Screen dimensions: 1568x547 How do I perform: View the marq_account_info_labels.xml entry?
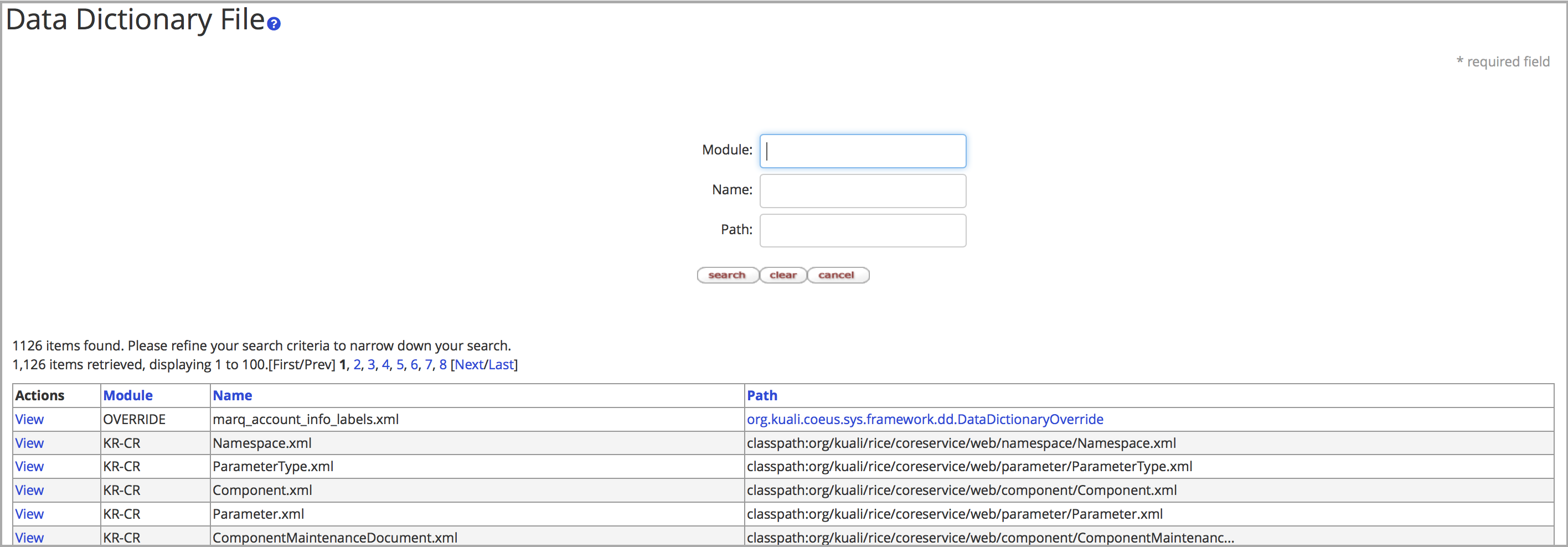click(29, 419)
